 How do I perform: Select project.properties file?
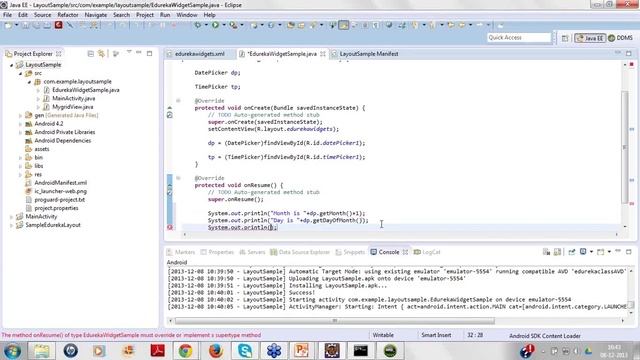coord(56,208)
